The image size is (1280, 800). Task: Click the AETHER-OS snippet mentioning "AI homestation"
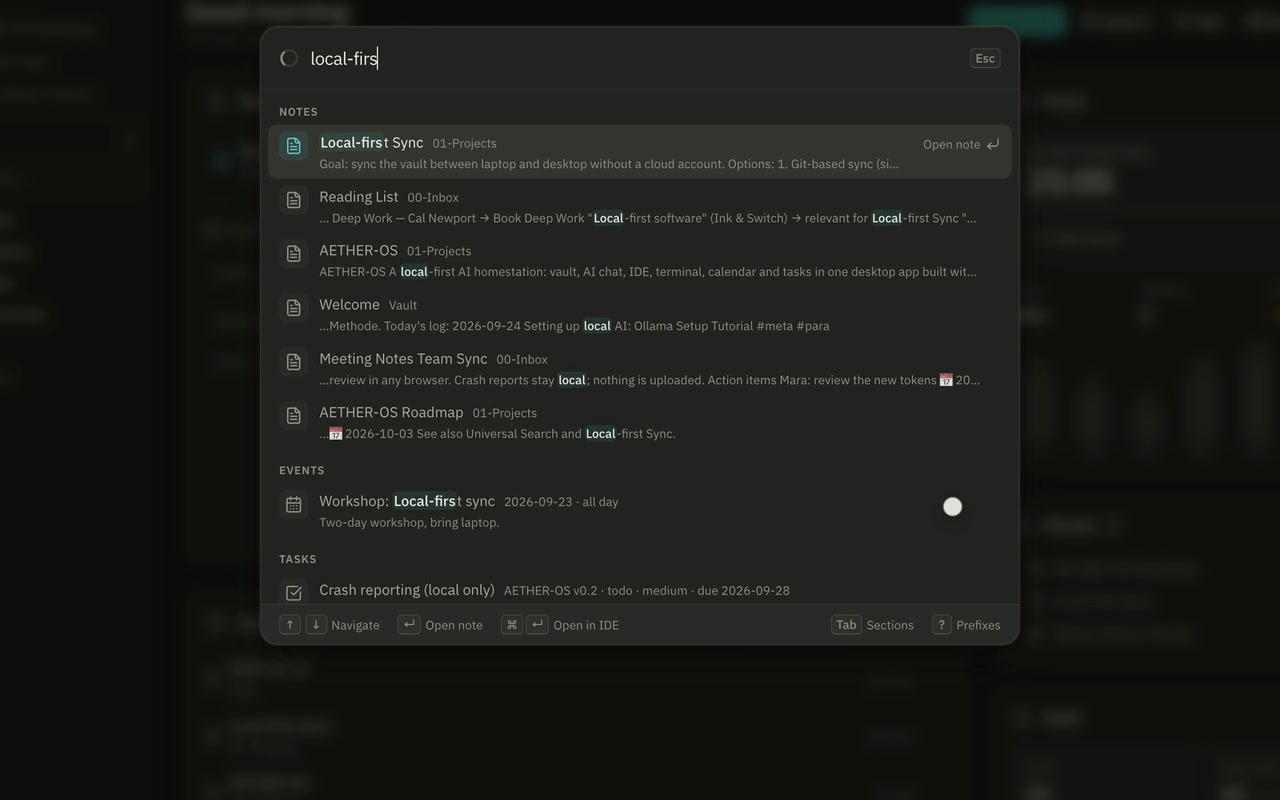click(648, 272)
